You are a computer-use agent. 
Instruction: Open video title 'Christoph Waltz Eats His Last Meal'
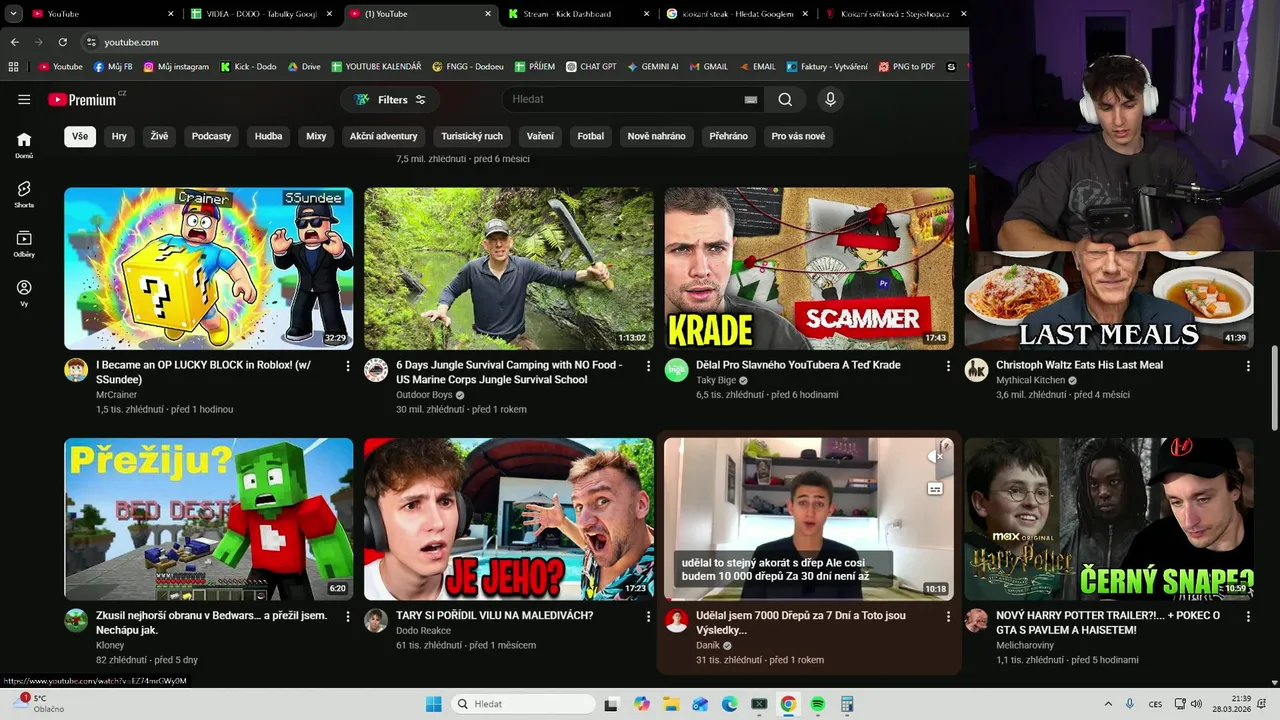point(1079,365)
